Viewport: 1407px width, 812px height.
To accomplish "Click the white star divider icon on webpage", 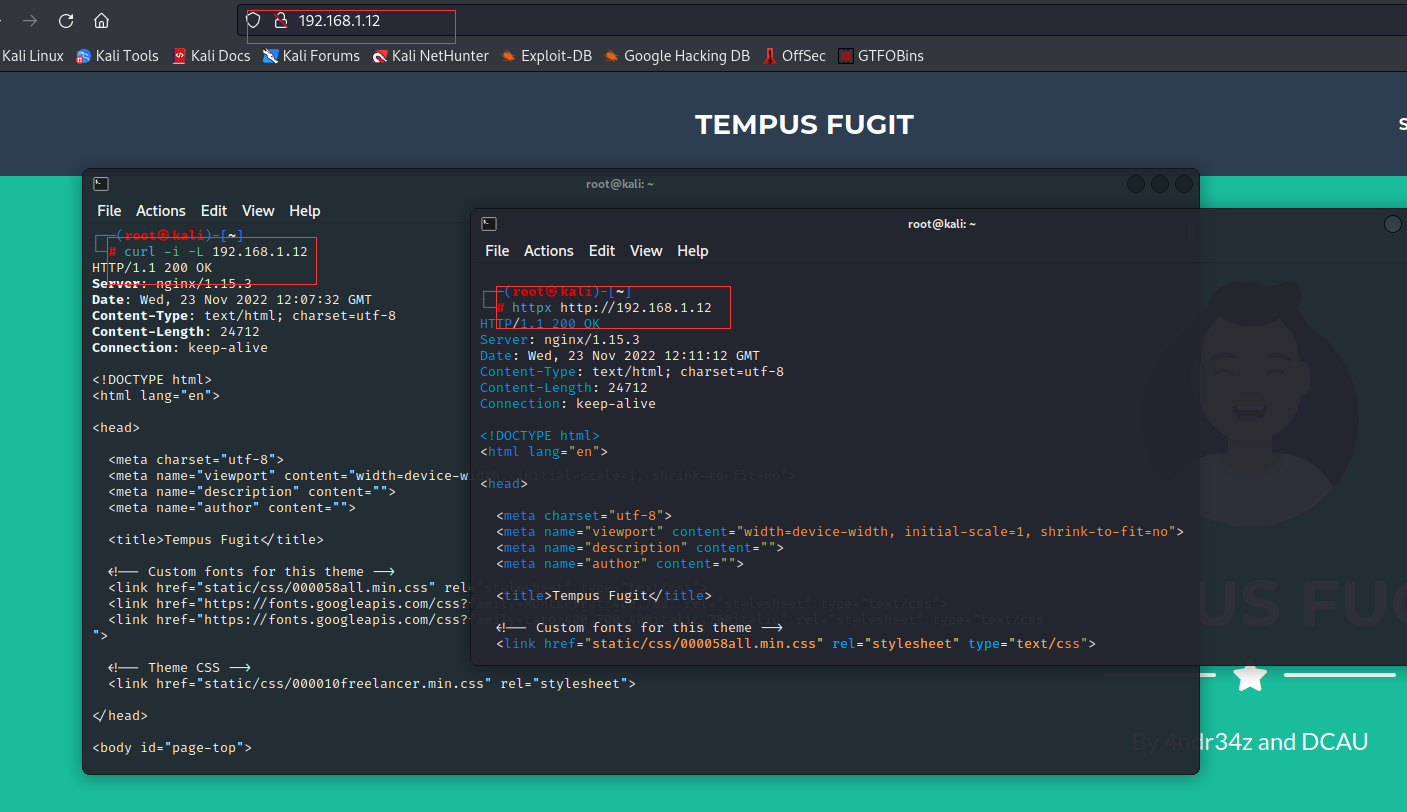I will pos(1250,676).
